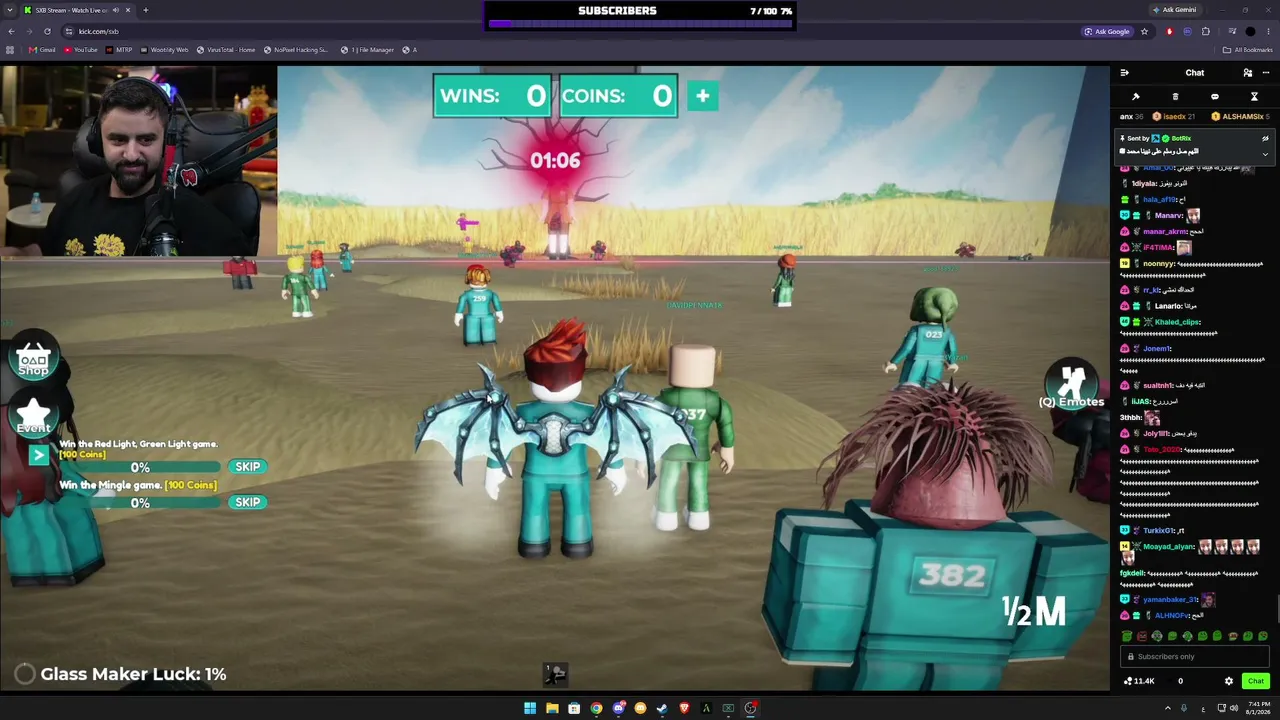Open the tab search dropdown arrow

pos(10,10)
